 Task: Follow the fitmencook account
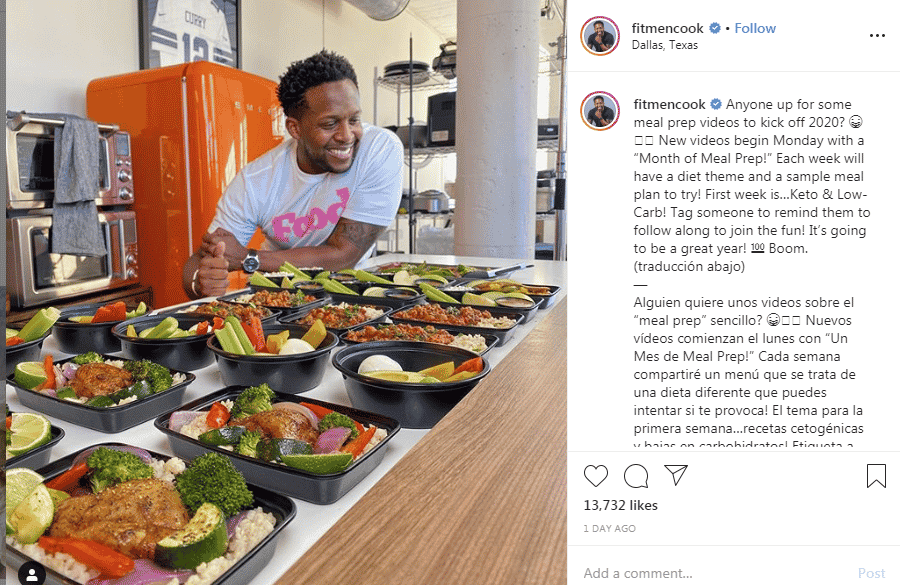[755, 28]
